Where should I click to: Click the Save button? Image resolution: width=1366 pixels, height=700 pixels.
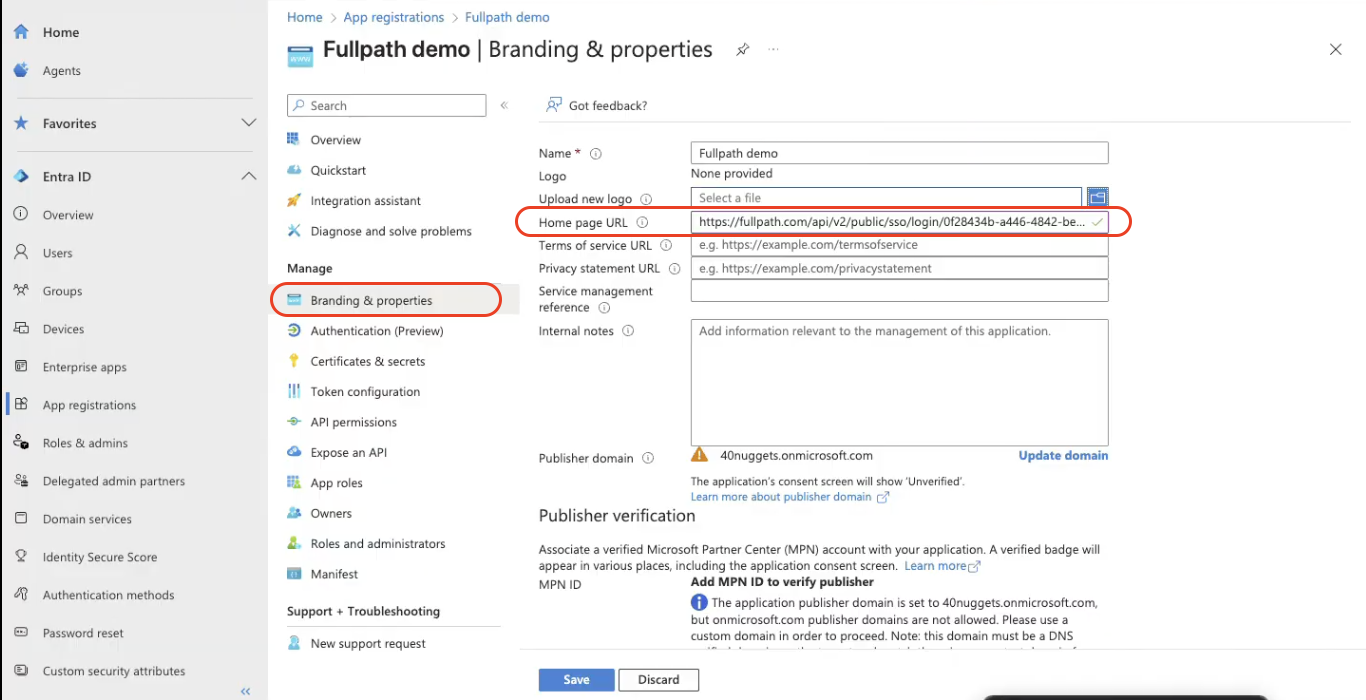pos(576,680)
